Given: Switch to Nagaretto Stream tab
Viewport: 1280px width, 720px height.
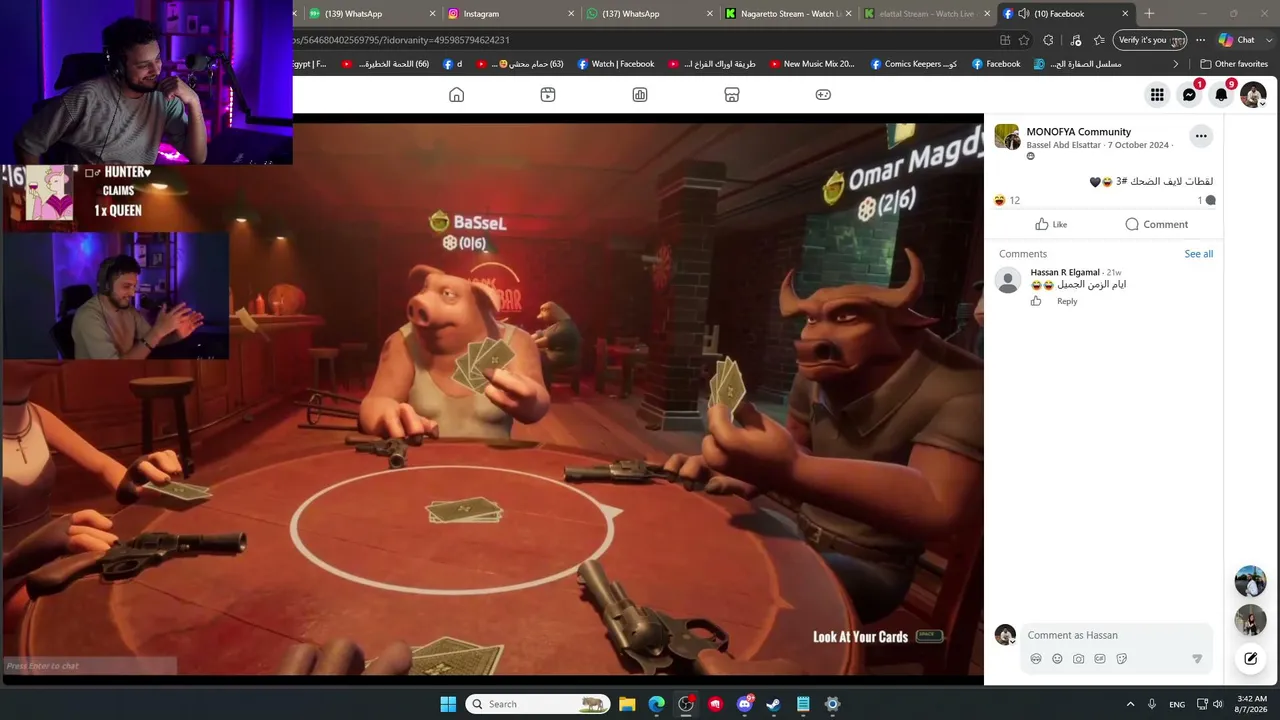Looking at the screenshot, I should (x=789, y=14).
